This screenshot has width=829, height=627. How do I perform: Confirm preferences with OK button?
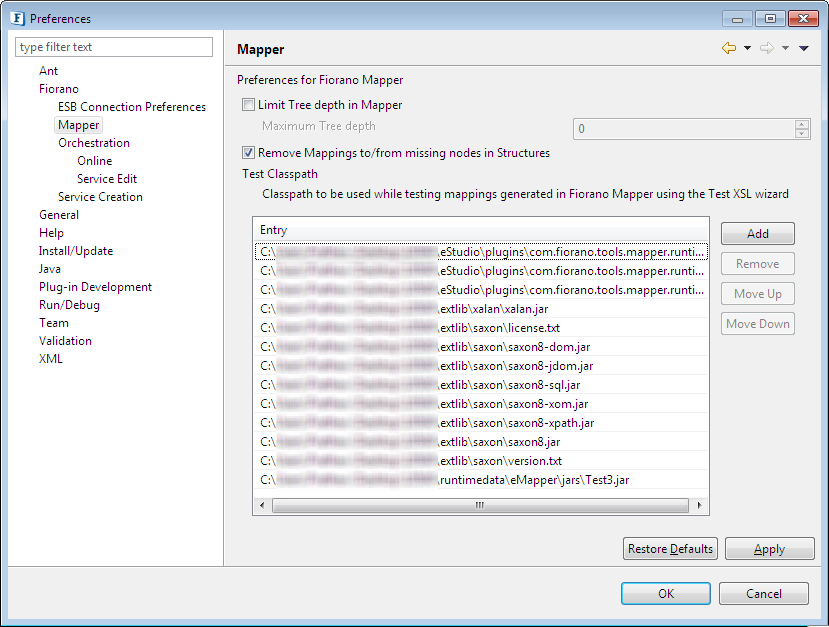tap(665, 594)
